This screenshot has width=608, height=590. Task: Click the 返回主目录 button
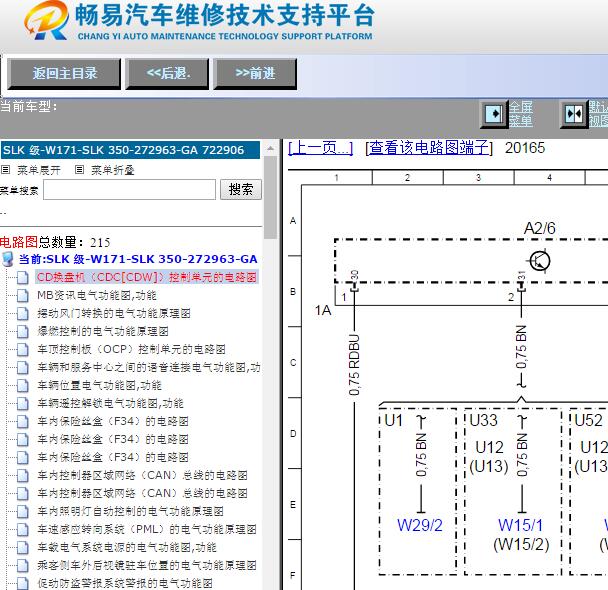tap(64, 73)
